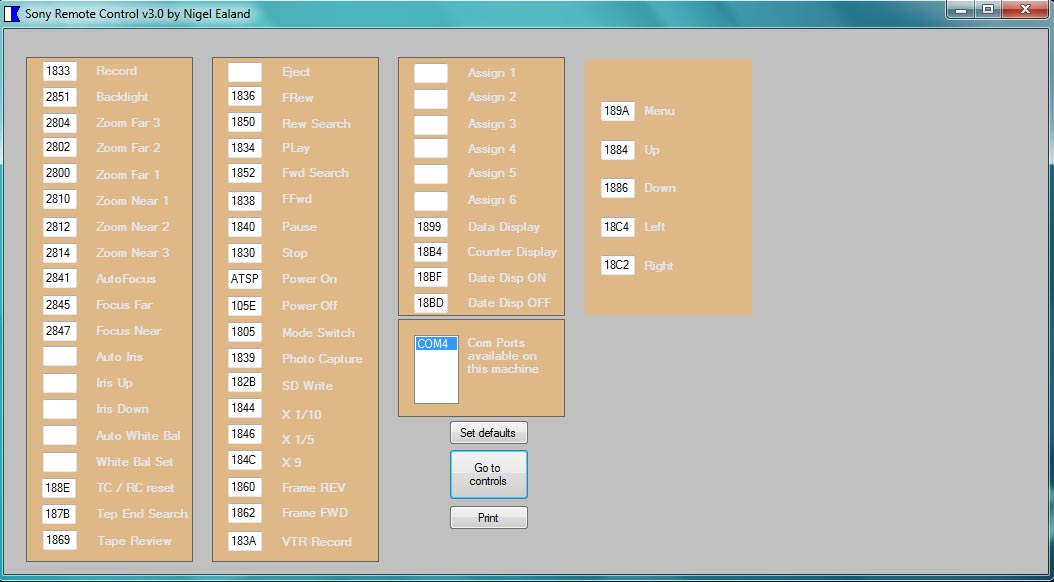Screen dimensions: 1054x582
Task: Click the Zoom Far 2 code box
Action: tap(60, 148)
